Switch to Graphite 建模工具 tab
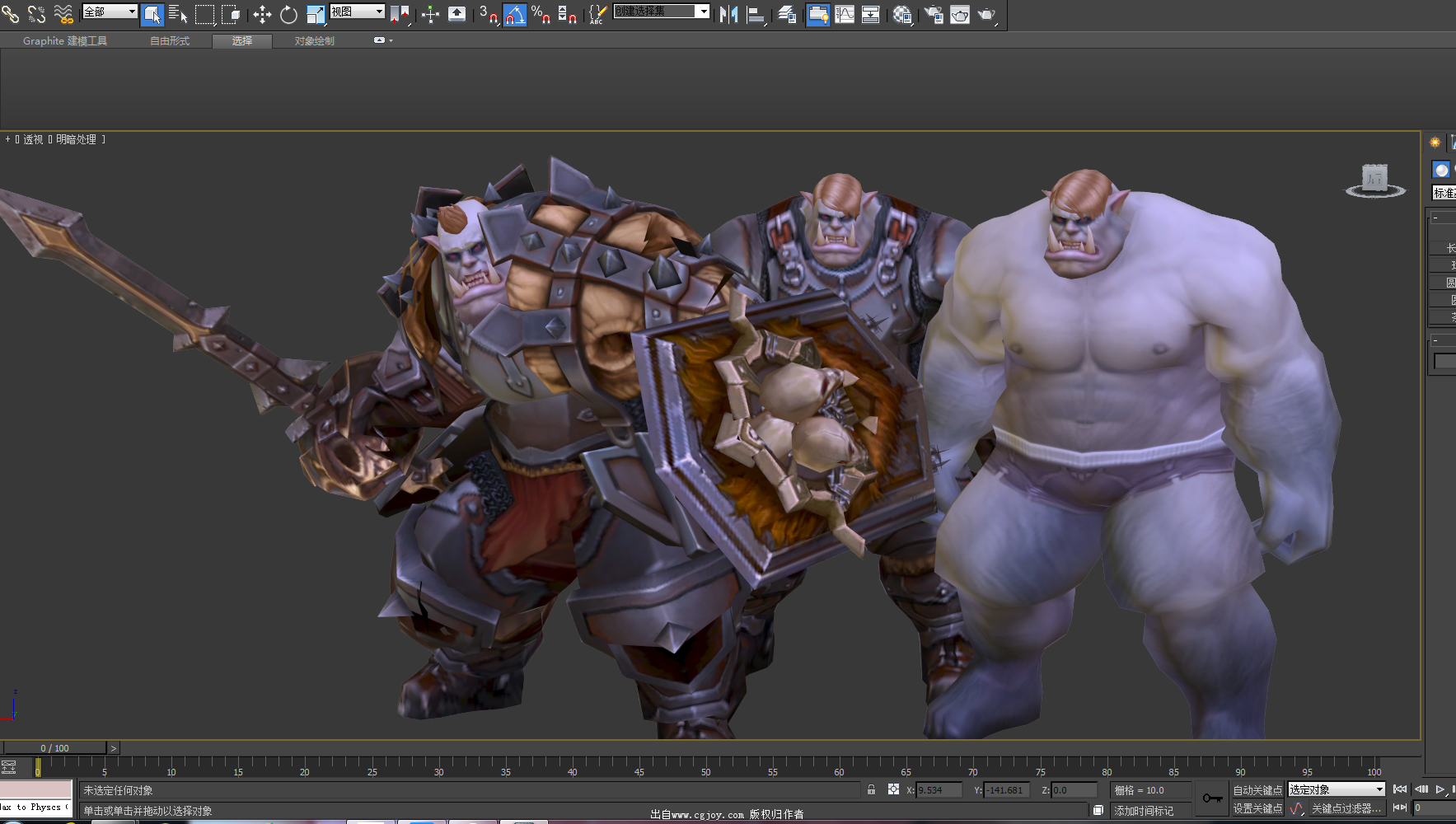 (65, 41)
